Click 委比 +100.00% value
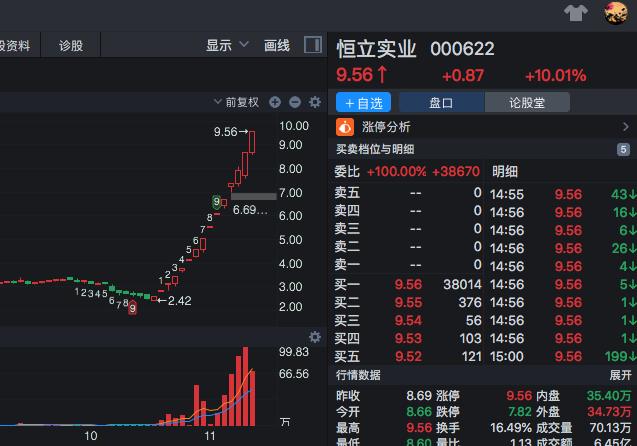The width and height of the screenshot is (637, 446). pos(396,172)
